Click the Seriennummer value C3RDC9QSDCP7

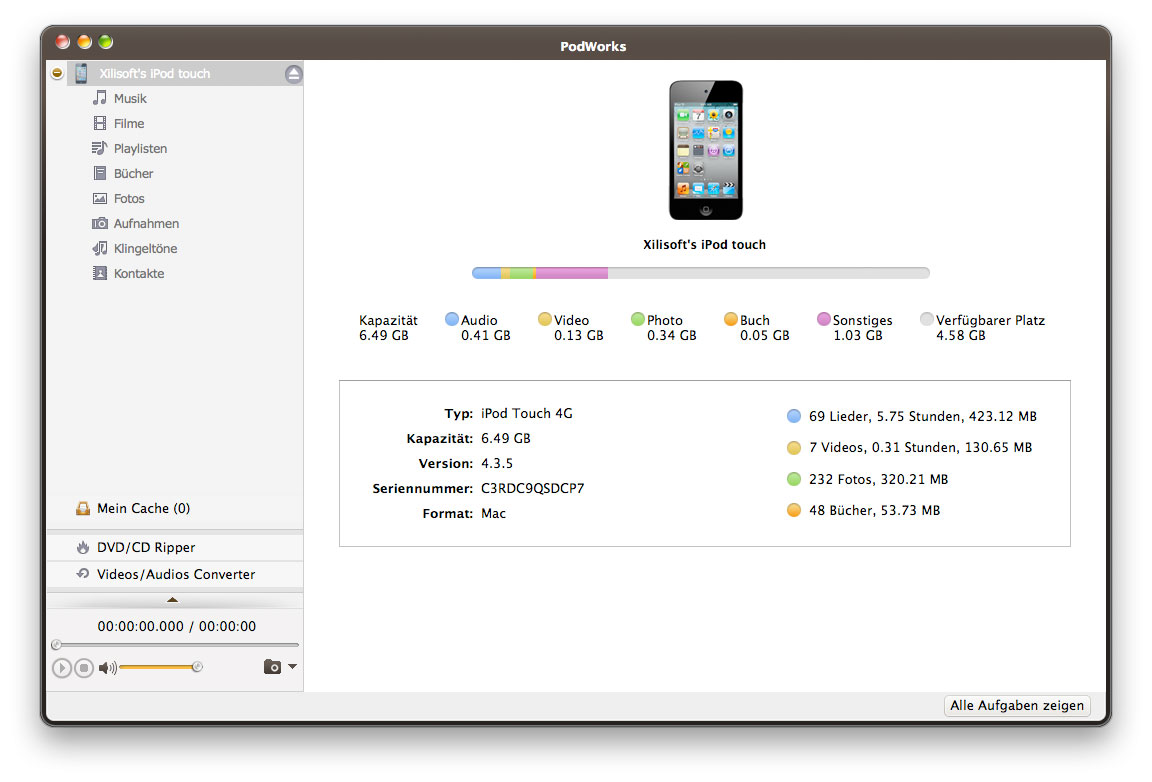pos(533,488)
